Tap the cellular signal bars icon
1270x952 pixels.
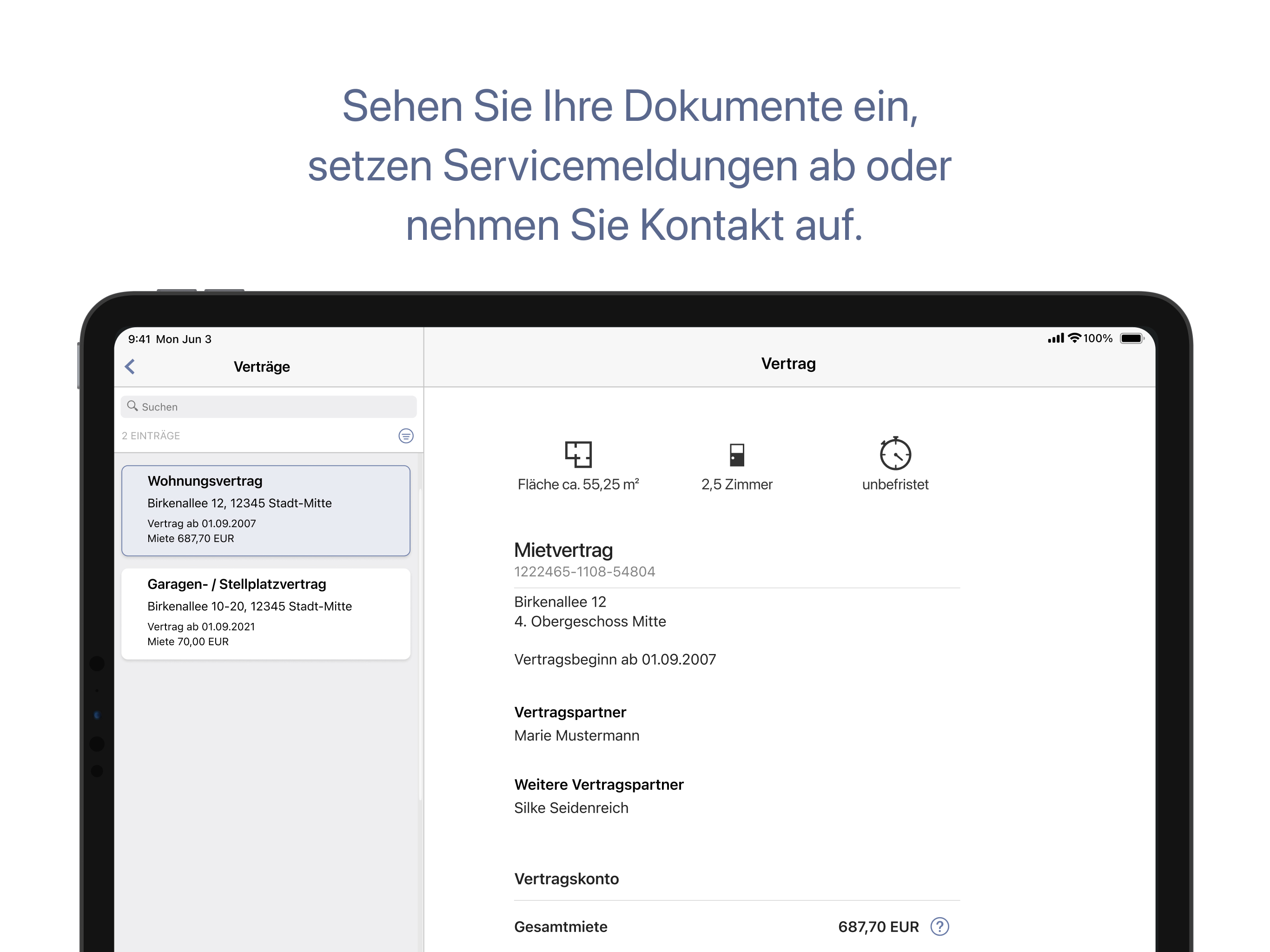tap(1056, 338)
